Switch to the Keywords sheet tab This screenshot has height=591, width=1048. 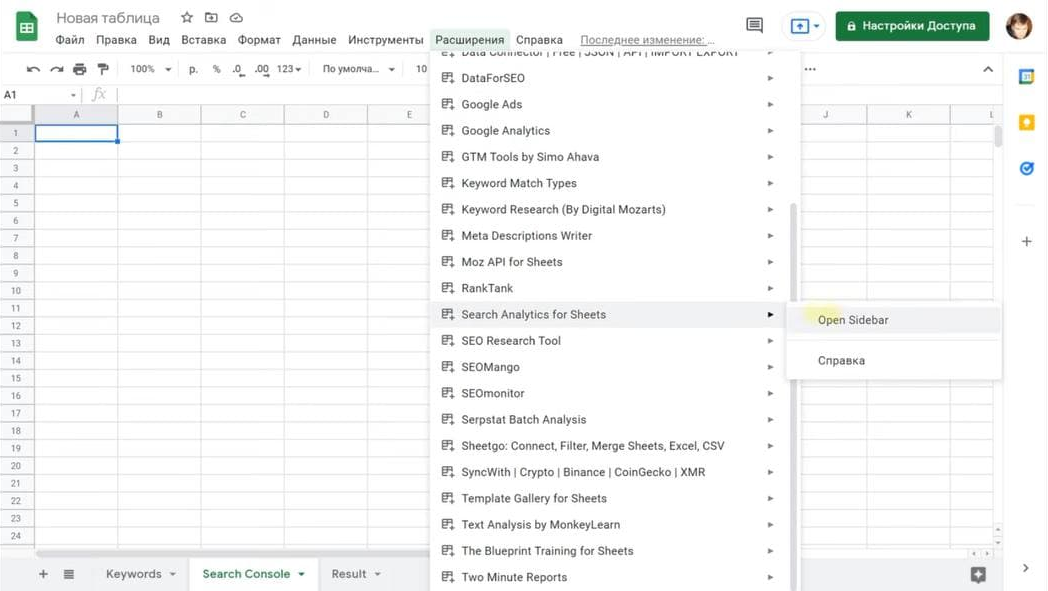(133, 574)
